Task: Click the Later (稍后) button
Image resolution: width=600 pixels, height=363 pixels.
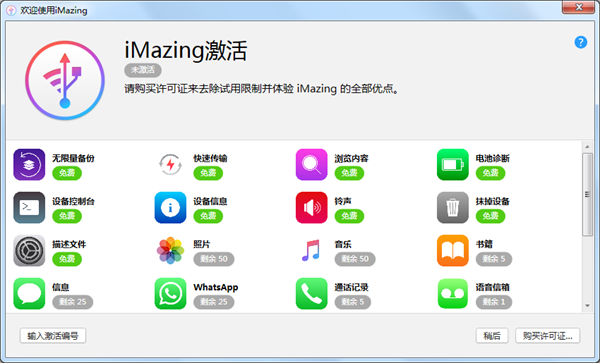Action: tap(492, 336)
